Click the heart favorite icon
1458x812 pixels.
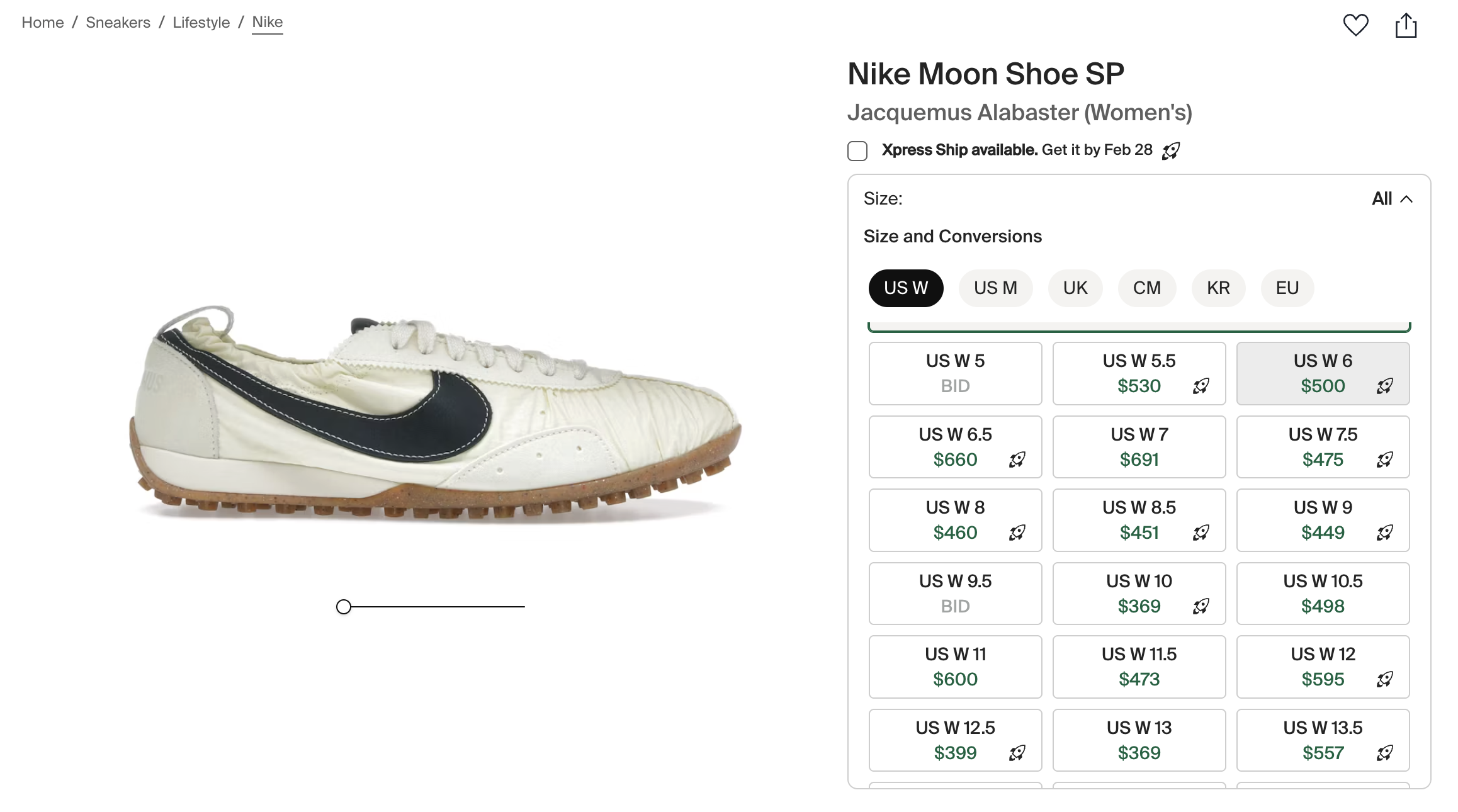pos(1355,25)
